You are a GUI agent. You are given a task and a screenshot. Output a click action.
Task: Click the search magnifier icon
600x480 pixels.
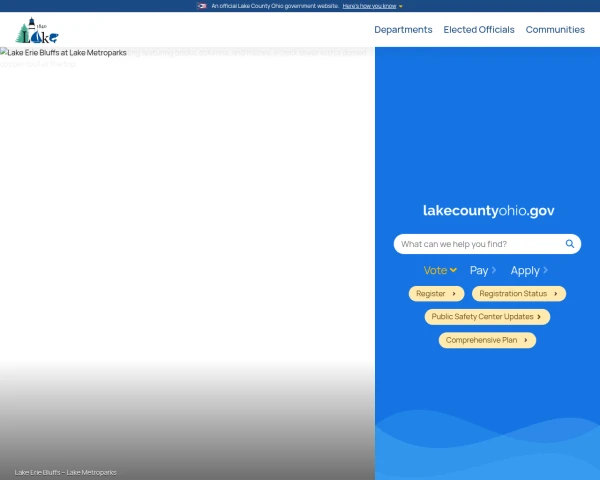click(570, 244)
